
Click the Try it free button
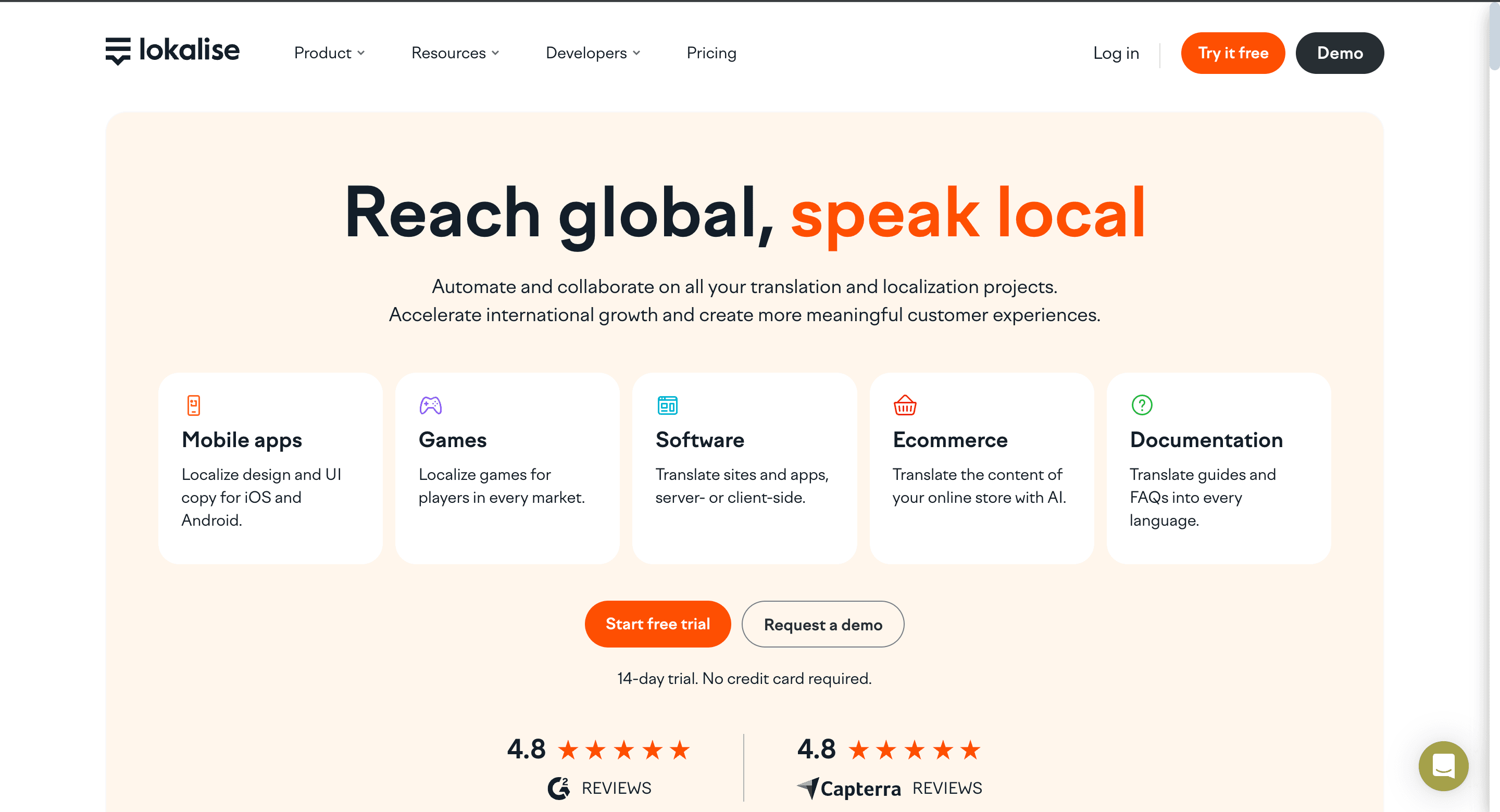click(x=1233, y=53)
